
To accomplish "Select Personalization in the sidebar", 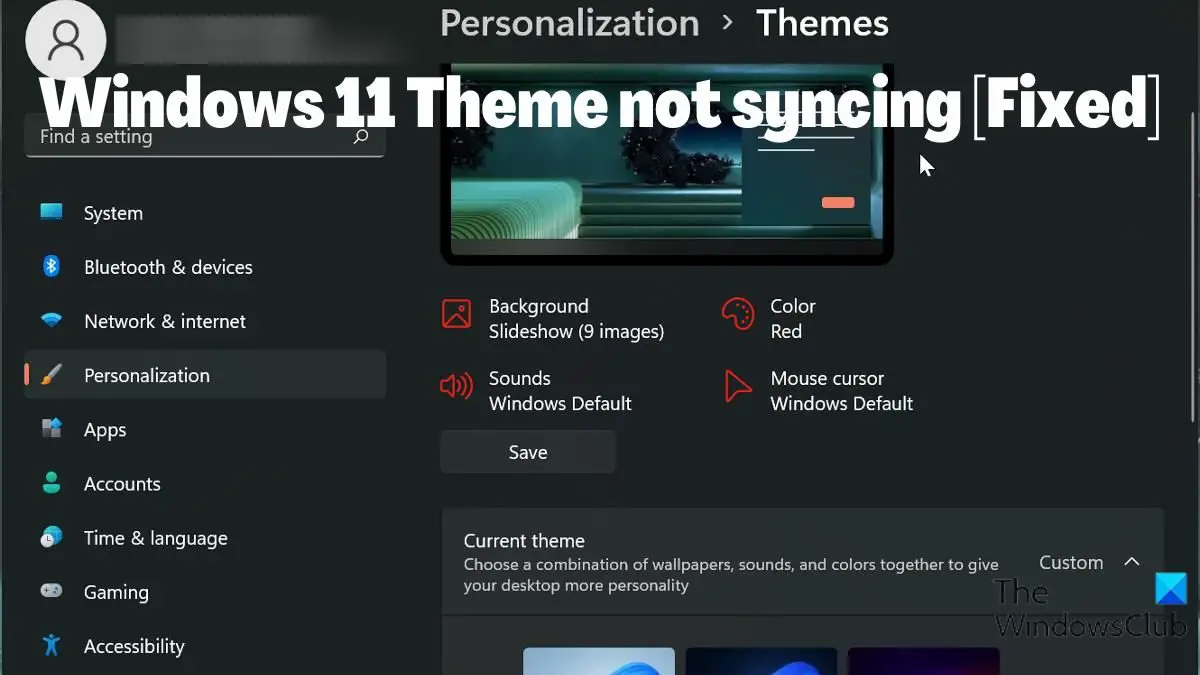I will point(205,375).
